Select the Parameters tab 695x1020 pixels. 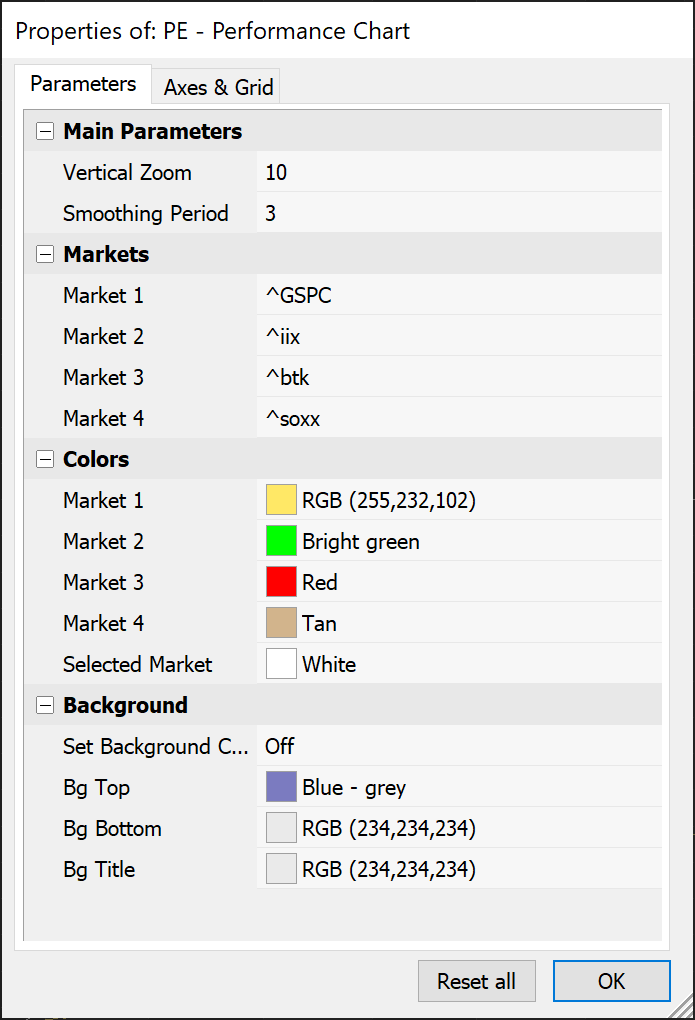83,84
